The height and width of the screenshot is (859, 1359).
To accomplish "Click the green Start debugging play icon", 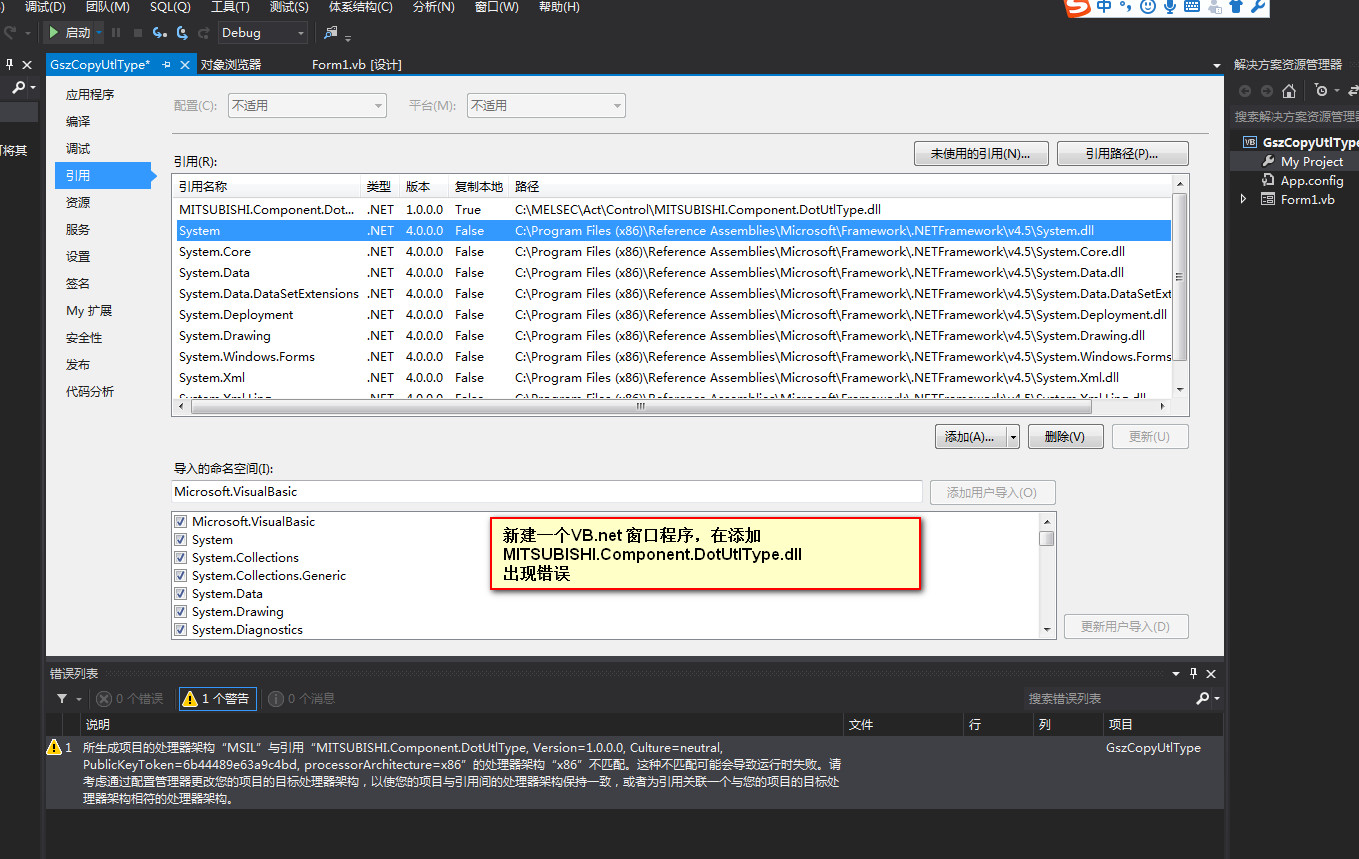I will tap(54, 33).
